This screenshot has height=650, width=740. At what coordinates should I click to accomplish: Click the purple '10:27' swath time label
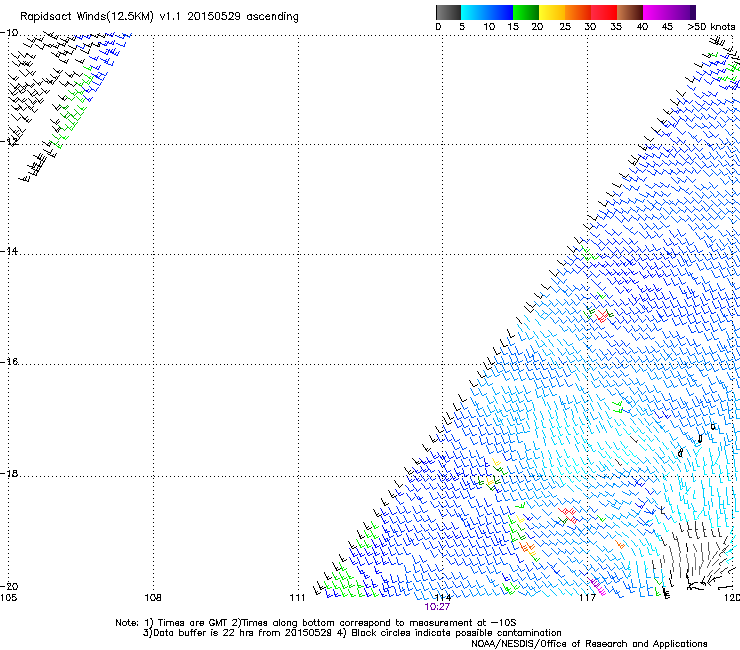coord(437,607)
